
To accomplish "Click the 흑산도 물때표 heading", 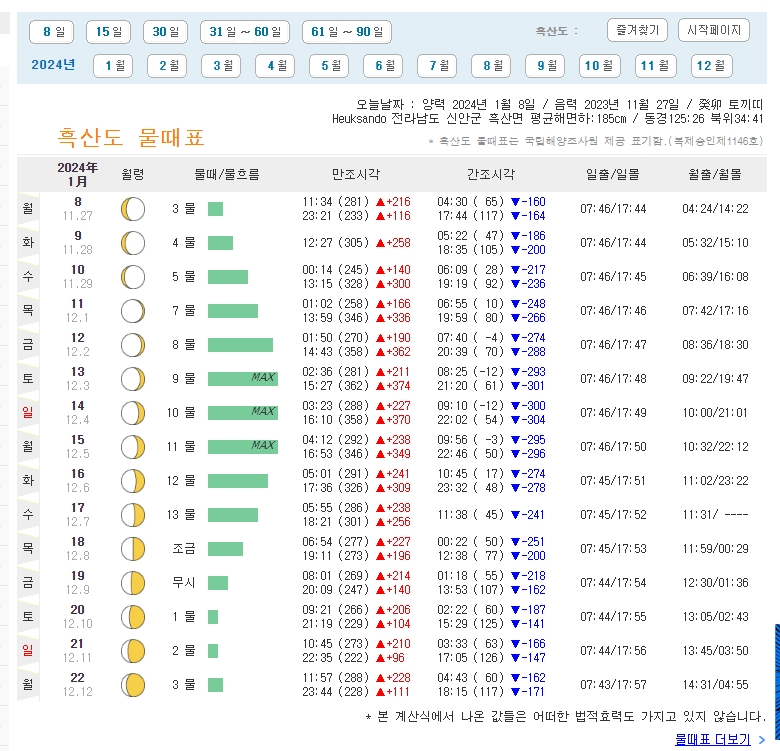I will 131,138.
